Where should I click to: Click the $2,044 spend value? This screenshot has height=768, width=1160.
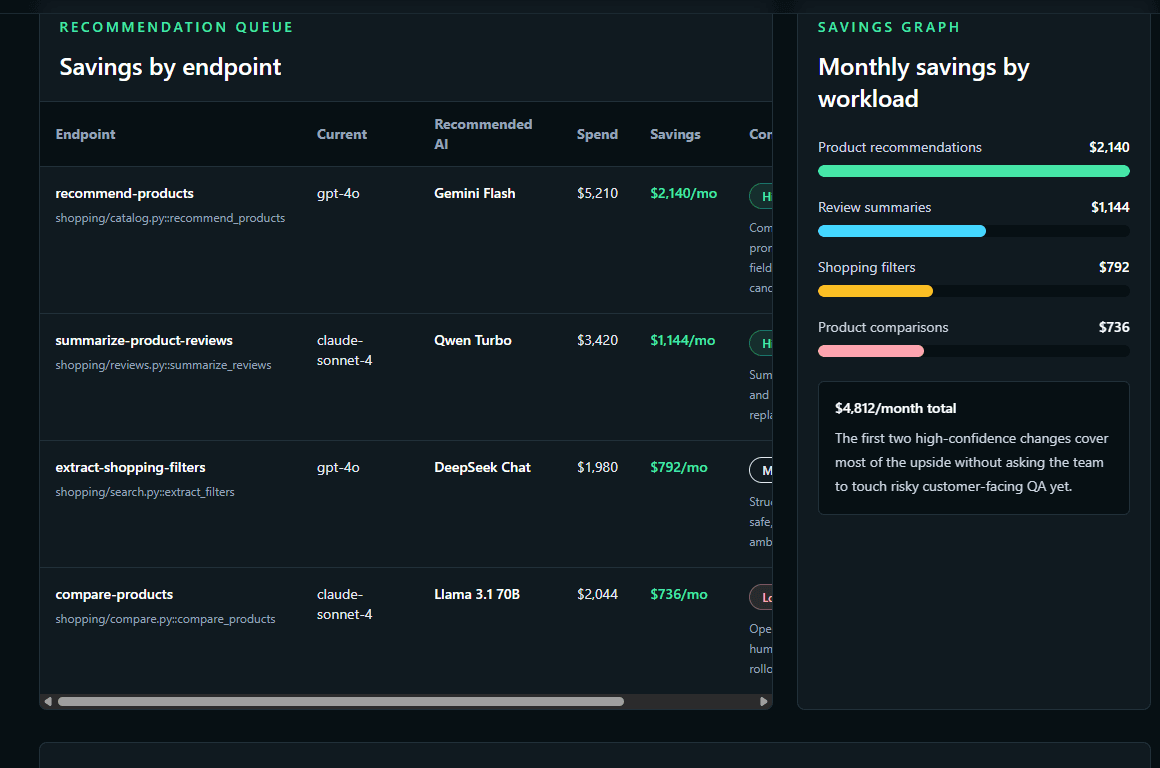(597, 594)
